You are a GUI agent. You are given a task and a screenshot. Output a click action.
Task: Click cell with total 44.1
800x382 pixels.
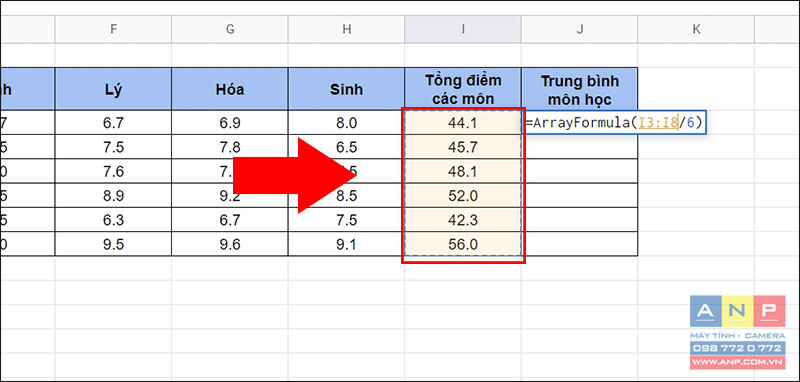click(463, 123)
